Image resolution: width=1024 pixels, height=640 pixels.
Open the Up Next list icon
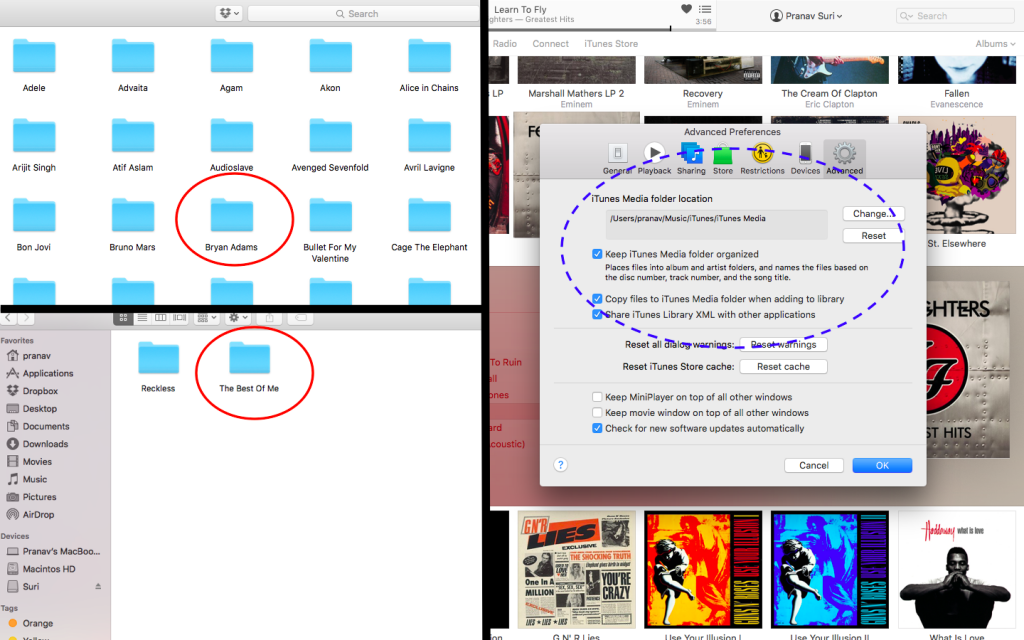click(x=705, y=9)
